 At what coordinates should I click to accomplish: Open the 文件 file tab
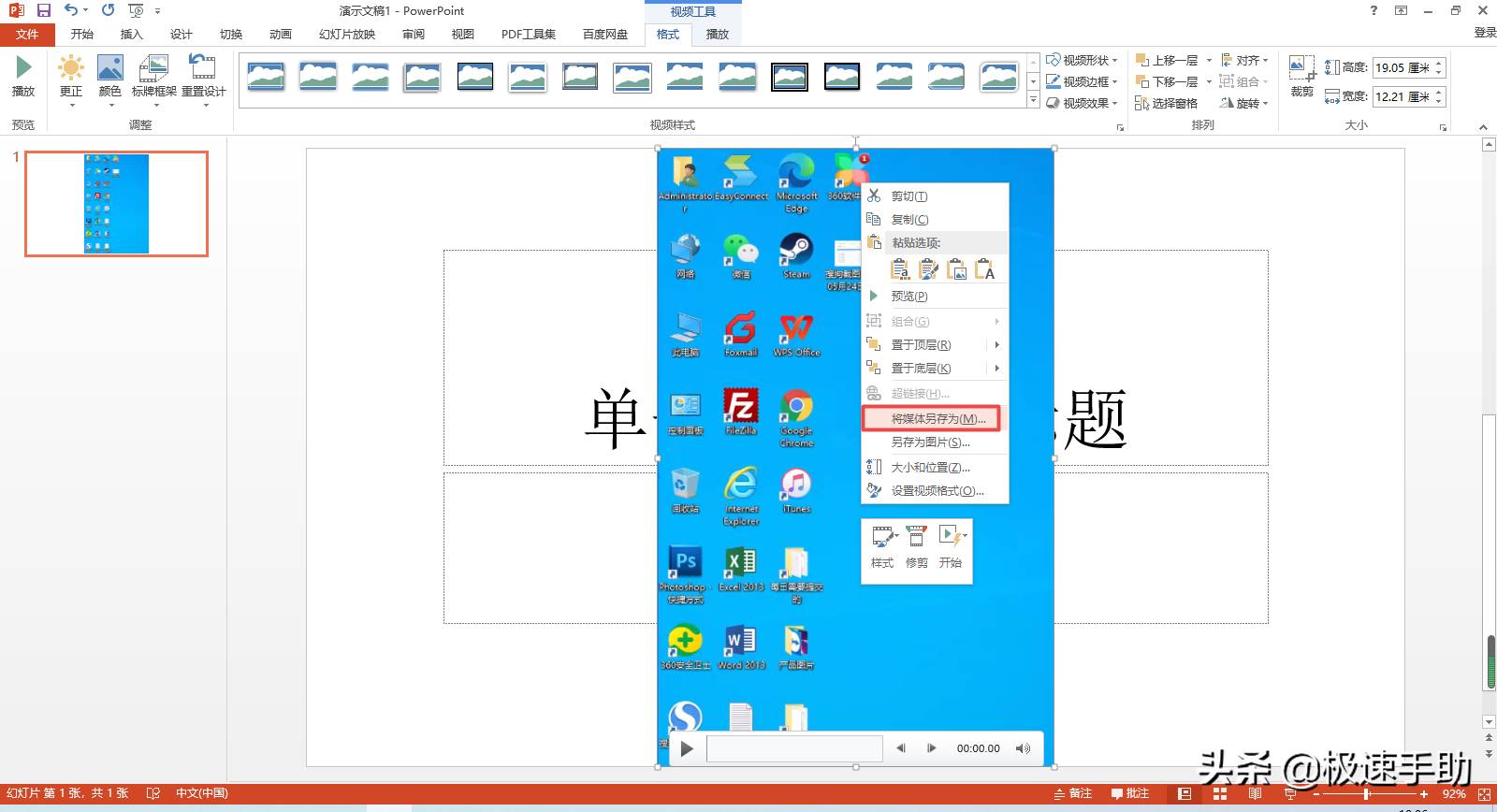27,34
